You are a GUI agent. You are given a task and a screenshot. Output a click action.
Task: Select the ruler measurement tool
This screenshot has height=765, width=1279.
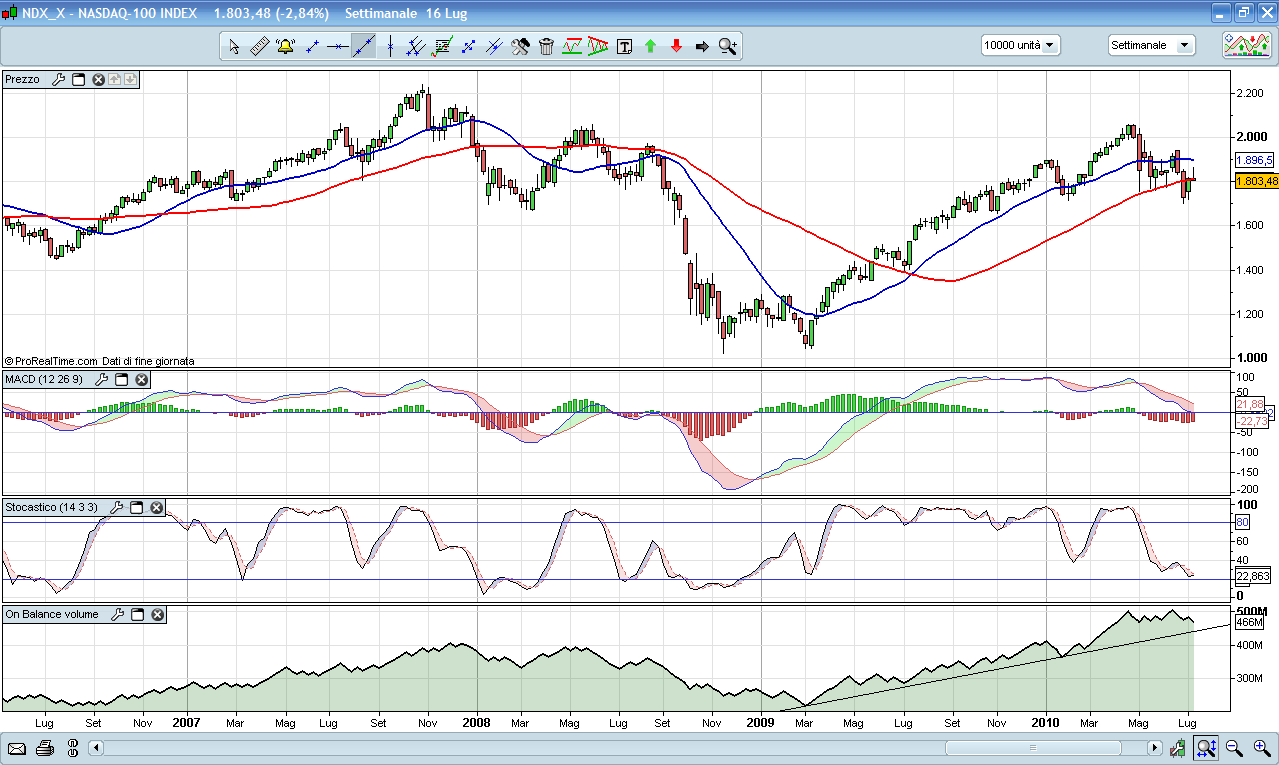click(259, 46)
